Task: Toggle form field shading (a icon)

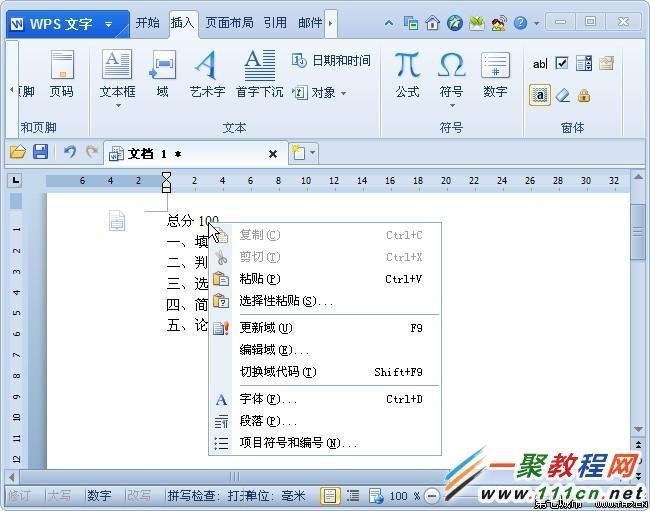Action: pyautogui.click(x=540, y=95)
